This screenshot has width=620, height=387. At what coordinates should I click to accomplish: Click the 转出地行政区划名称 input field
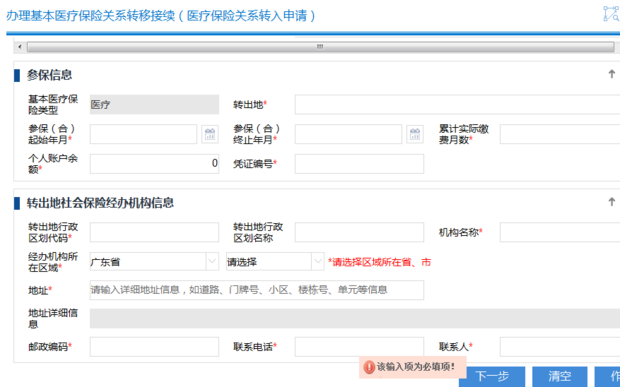(x=359, y=232)
